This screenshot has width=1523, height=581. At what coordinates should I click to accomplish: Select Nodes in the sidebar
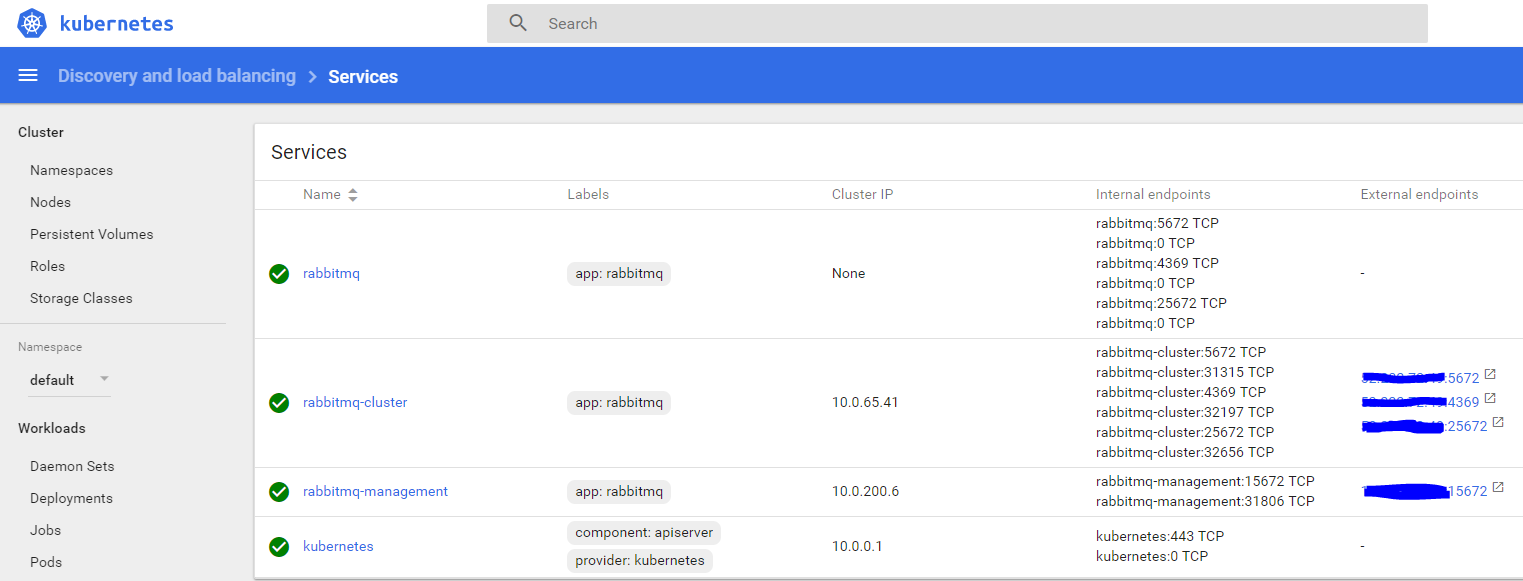(50, 203)
